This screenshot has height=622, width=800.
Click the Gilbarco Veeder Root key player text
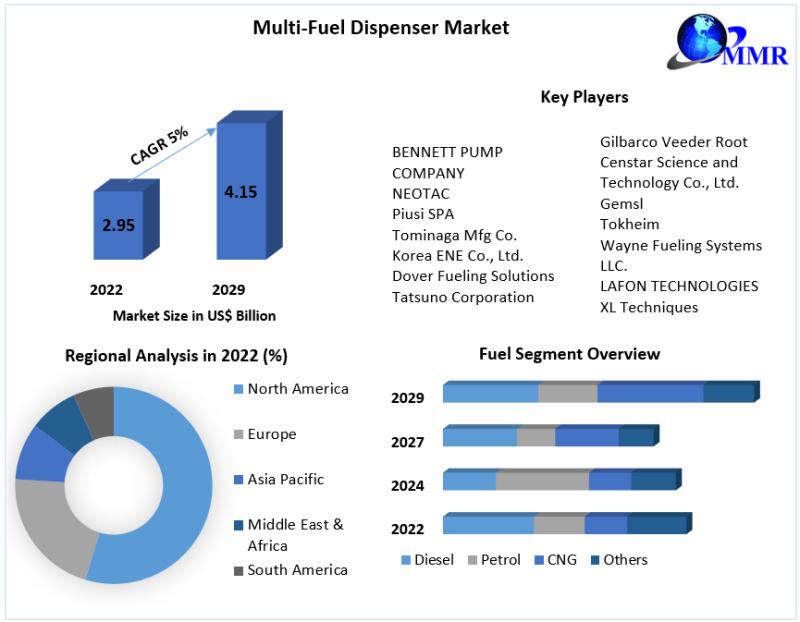[673, 142]
